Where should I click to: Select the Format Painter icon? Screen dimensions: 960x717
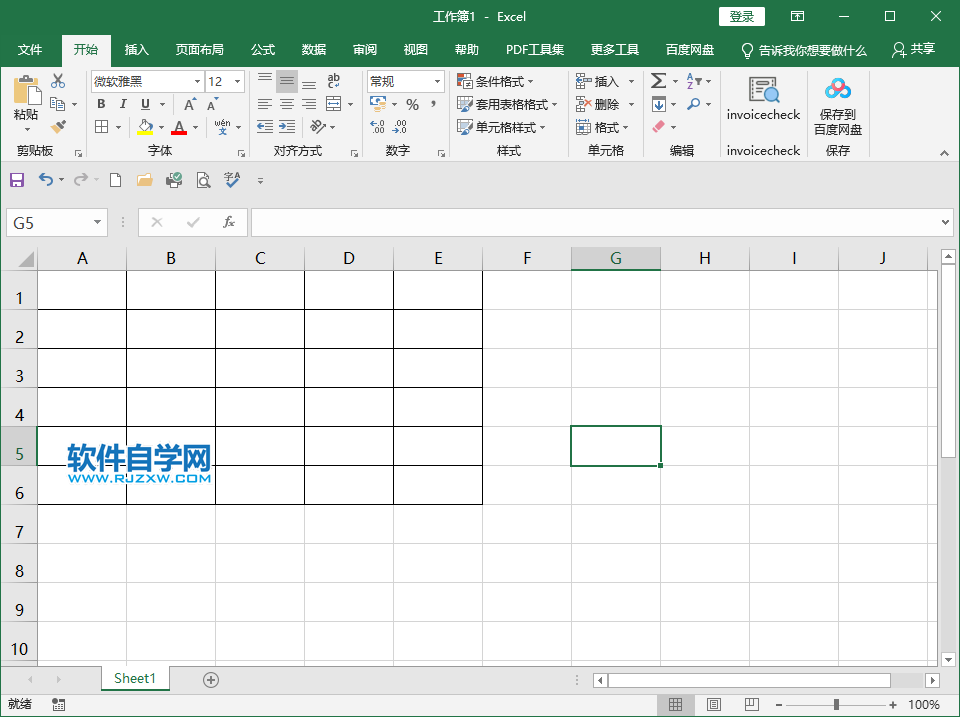57,127
